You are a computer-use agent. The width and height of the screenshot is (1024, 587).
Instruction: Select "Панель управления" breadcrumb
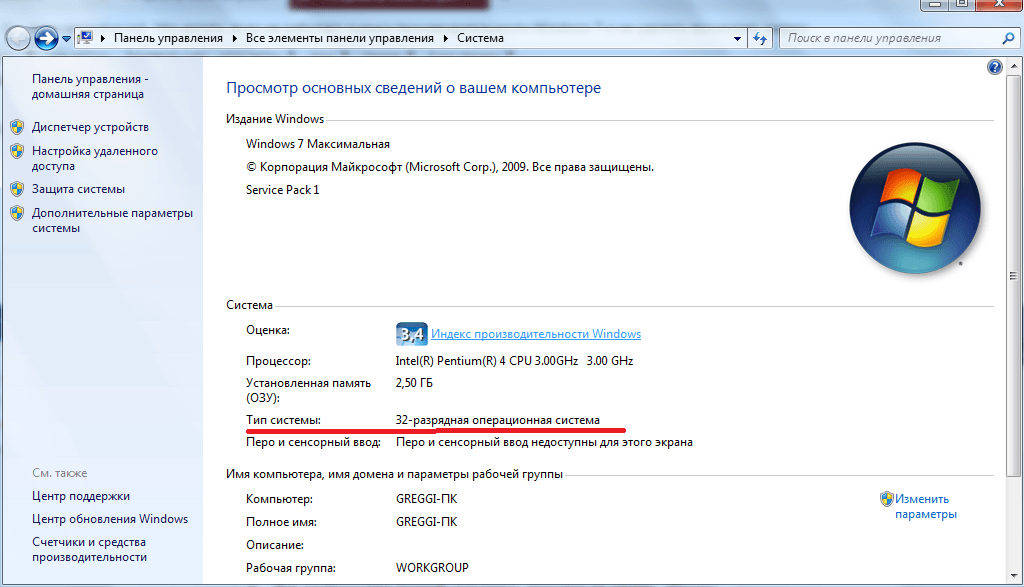168,39
